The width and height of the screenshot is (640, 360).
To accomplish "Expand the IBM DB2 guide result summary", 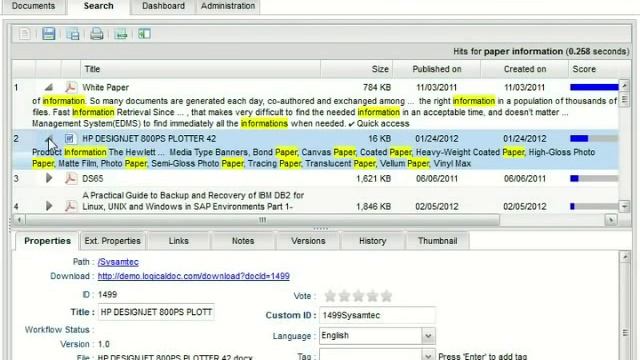I will pos(49,206).
